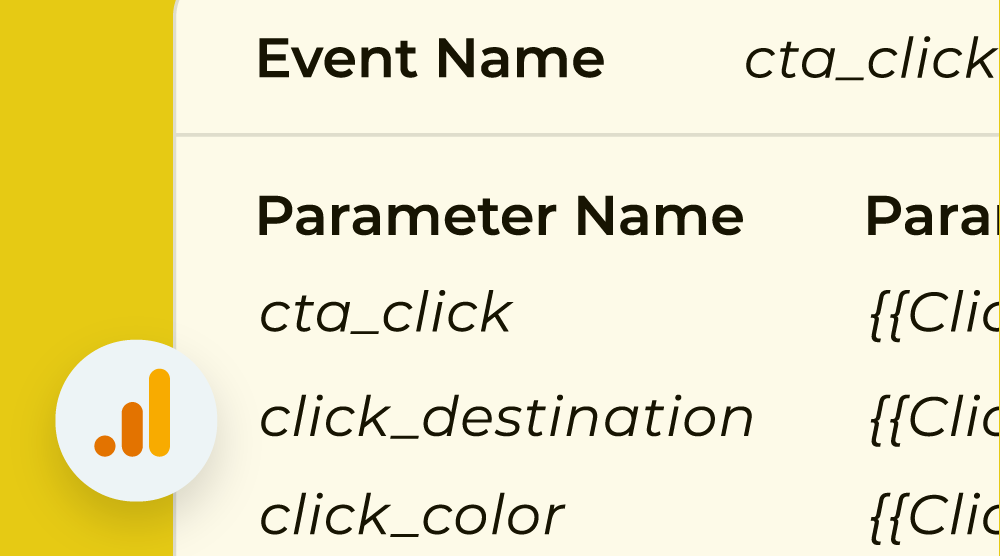1000x556 pixels.
Task: Select the click_destination parameter name
Action: [506, 417]
